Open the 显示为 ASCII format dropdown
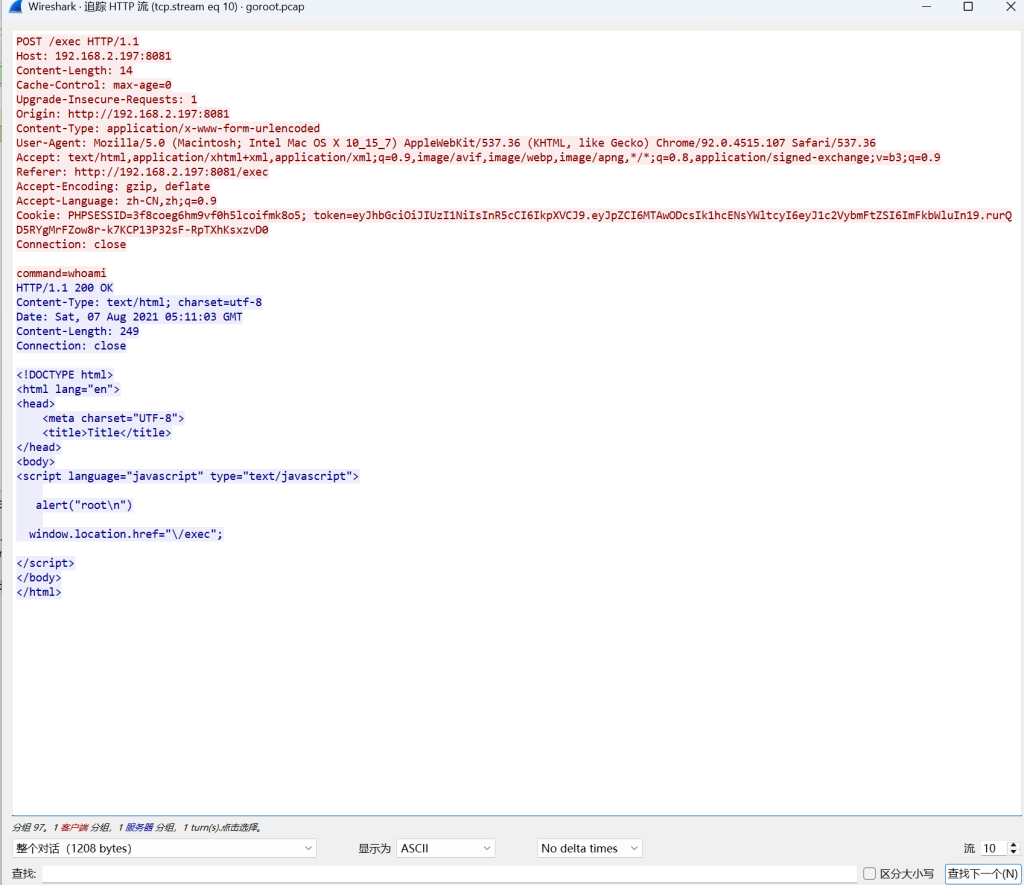 click(445, 848)
